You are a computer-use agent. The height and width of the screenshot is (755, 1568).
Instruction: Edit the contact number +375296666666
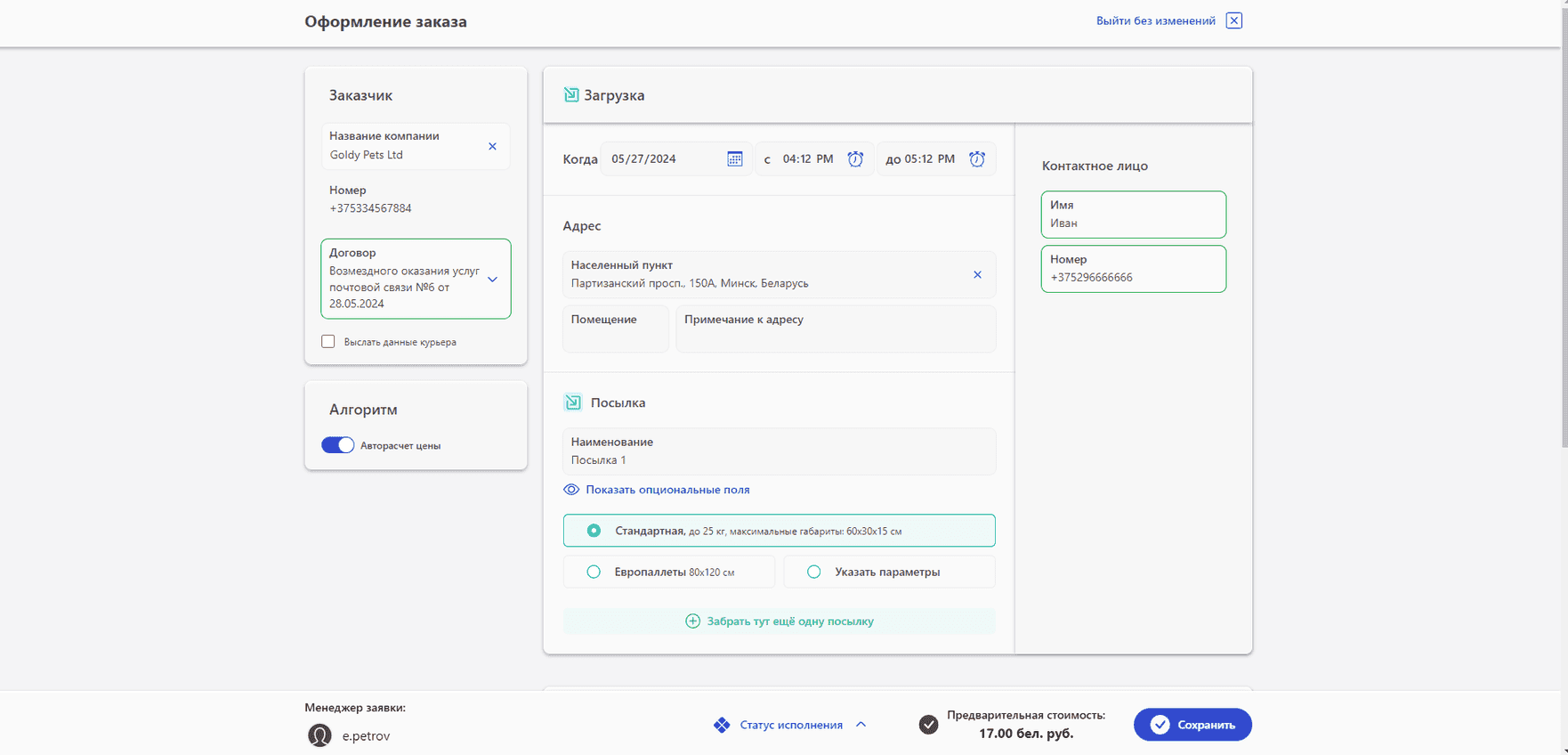(1133, 269)
